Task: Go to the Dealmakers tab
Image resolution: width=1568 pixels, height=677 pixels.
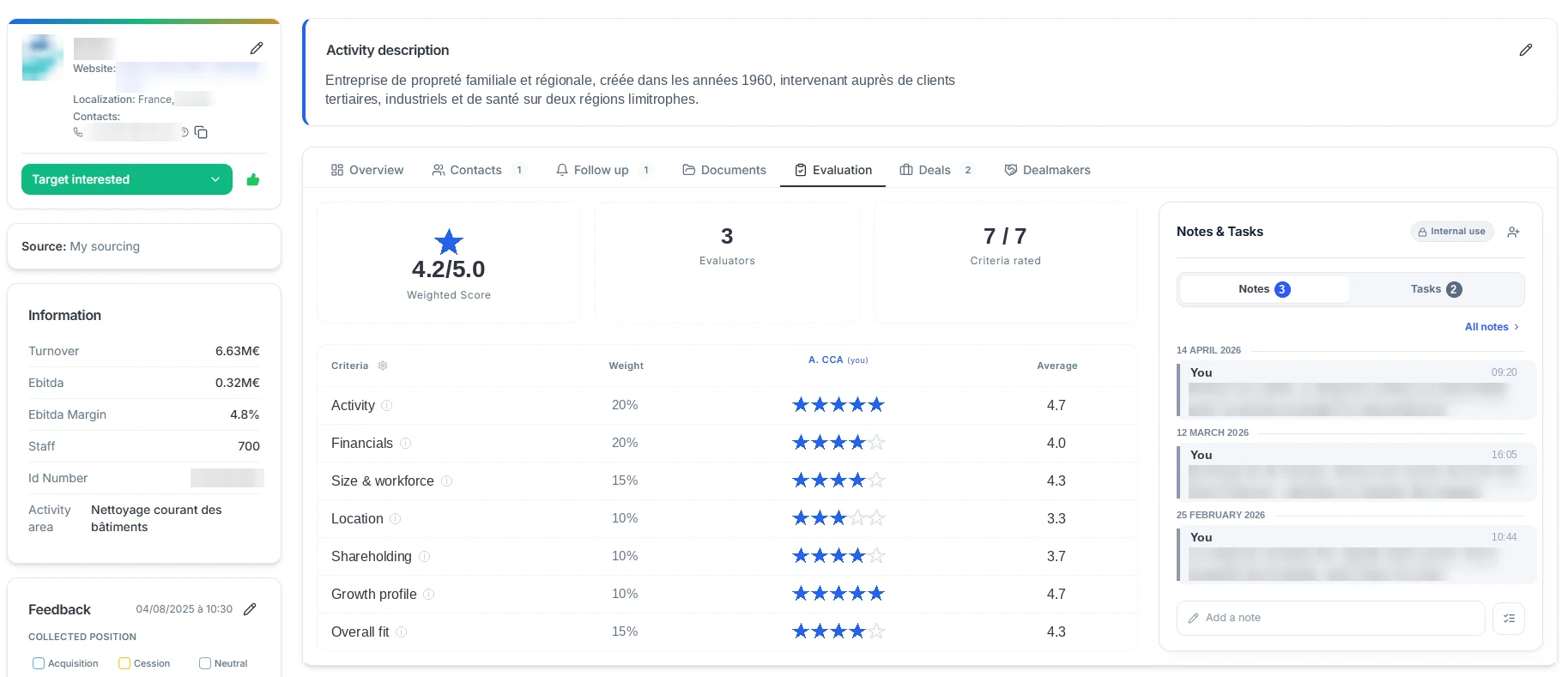Action: click(1047, 170)
